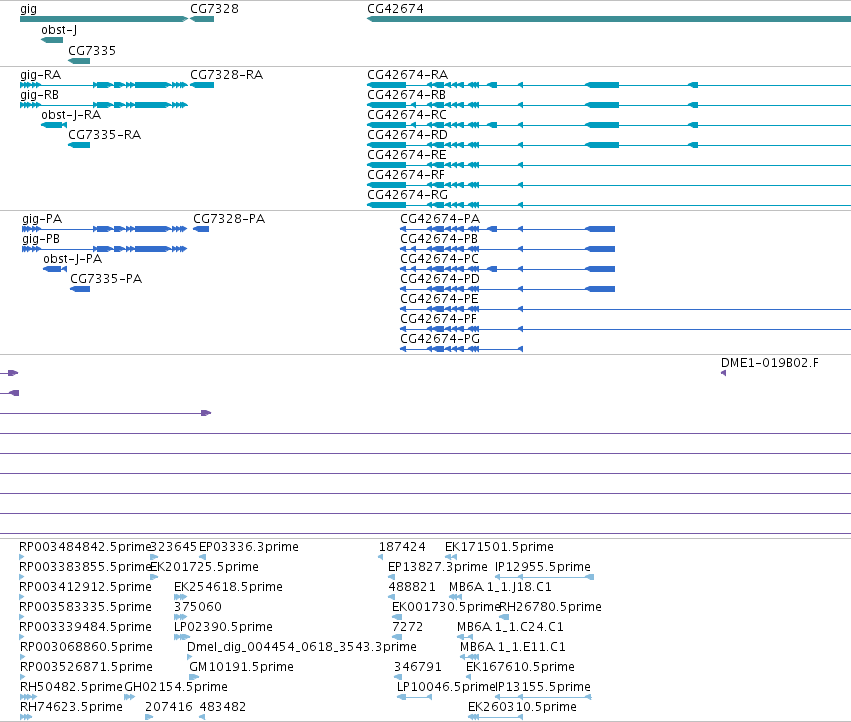The width and height of the screenshot is (851, 722).
Task: Click EST IP12955.5prime
Action: pos(543,567)
